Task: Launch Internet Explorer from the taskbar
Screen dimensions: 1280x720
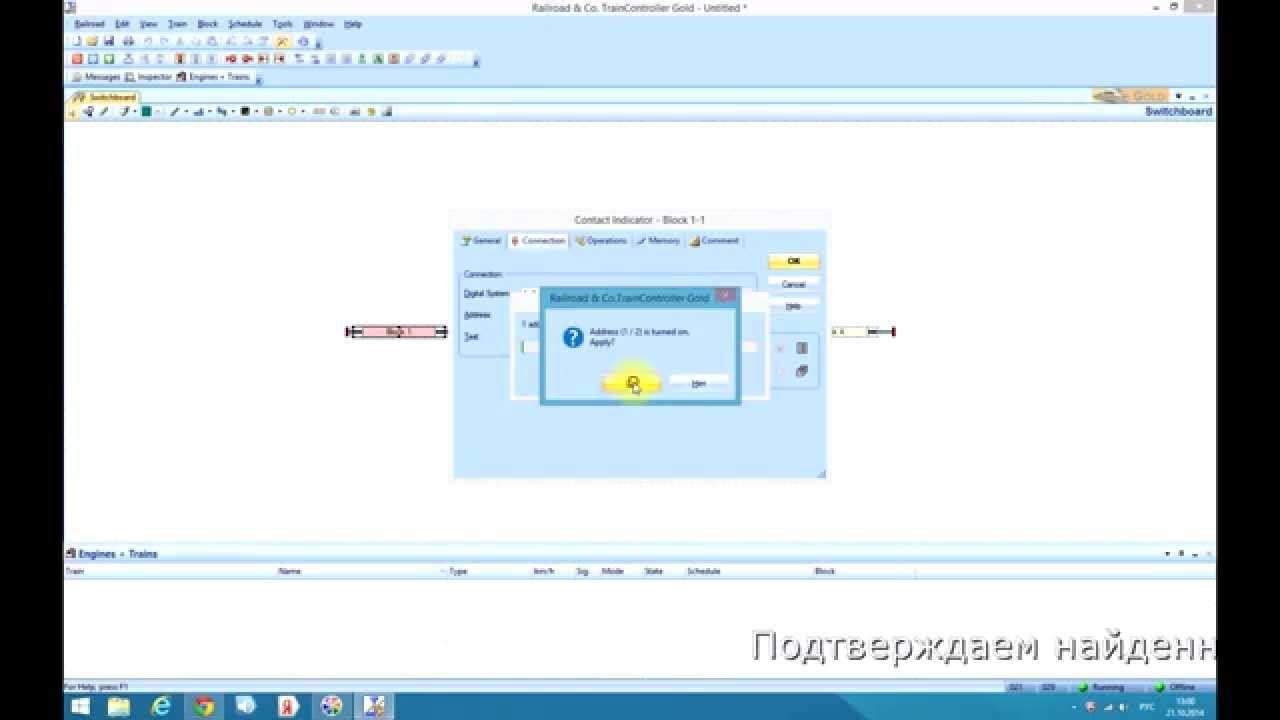Action: pyautogui.click(x=161, y=707)
